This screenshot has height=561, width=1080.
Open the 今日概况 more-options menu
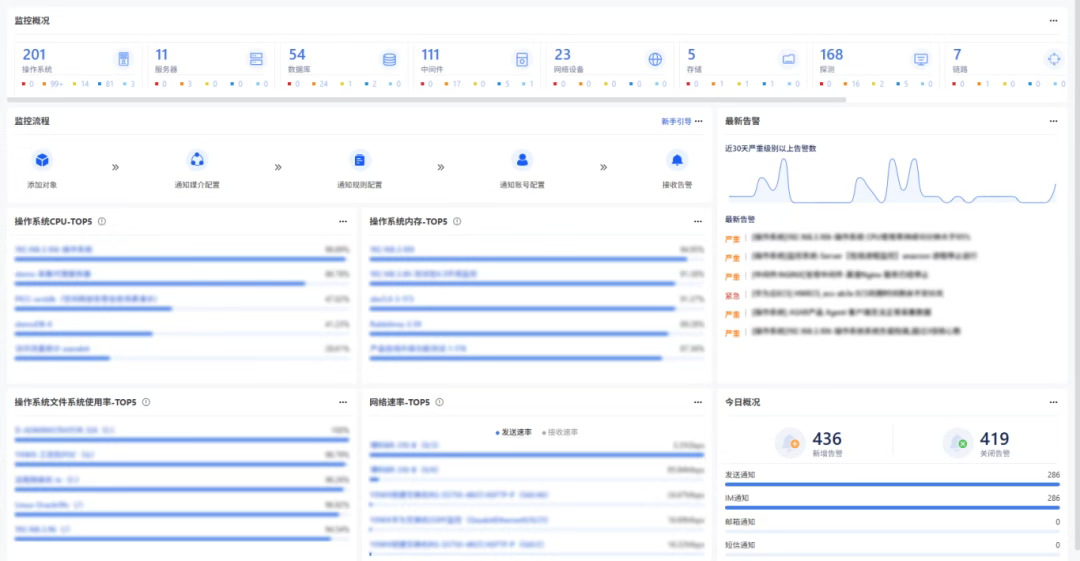tap(1053, 402)
